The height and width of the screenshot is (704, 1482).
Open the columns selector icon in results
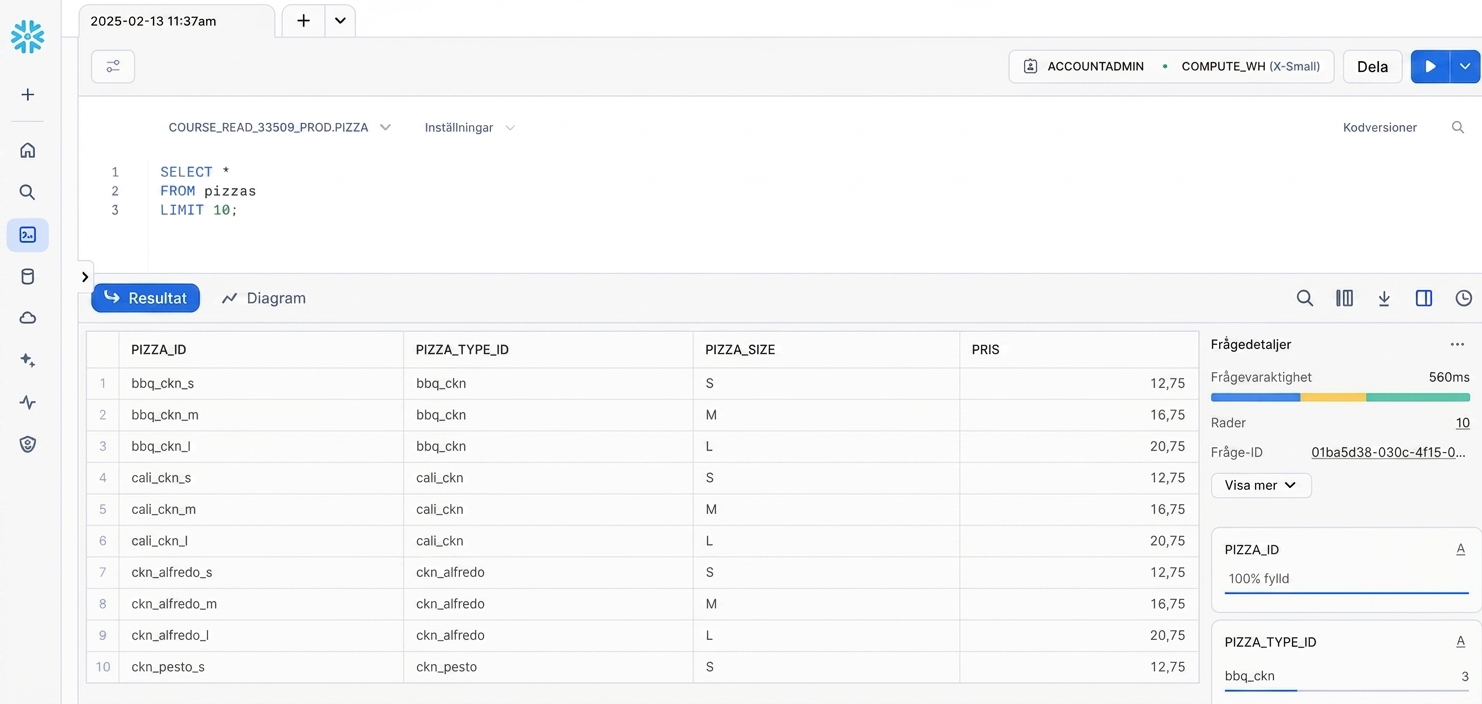pyautogui.click(x=1345, y=298)
